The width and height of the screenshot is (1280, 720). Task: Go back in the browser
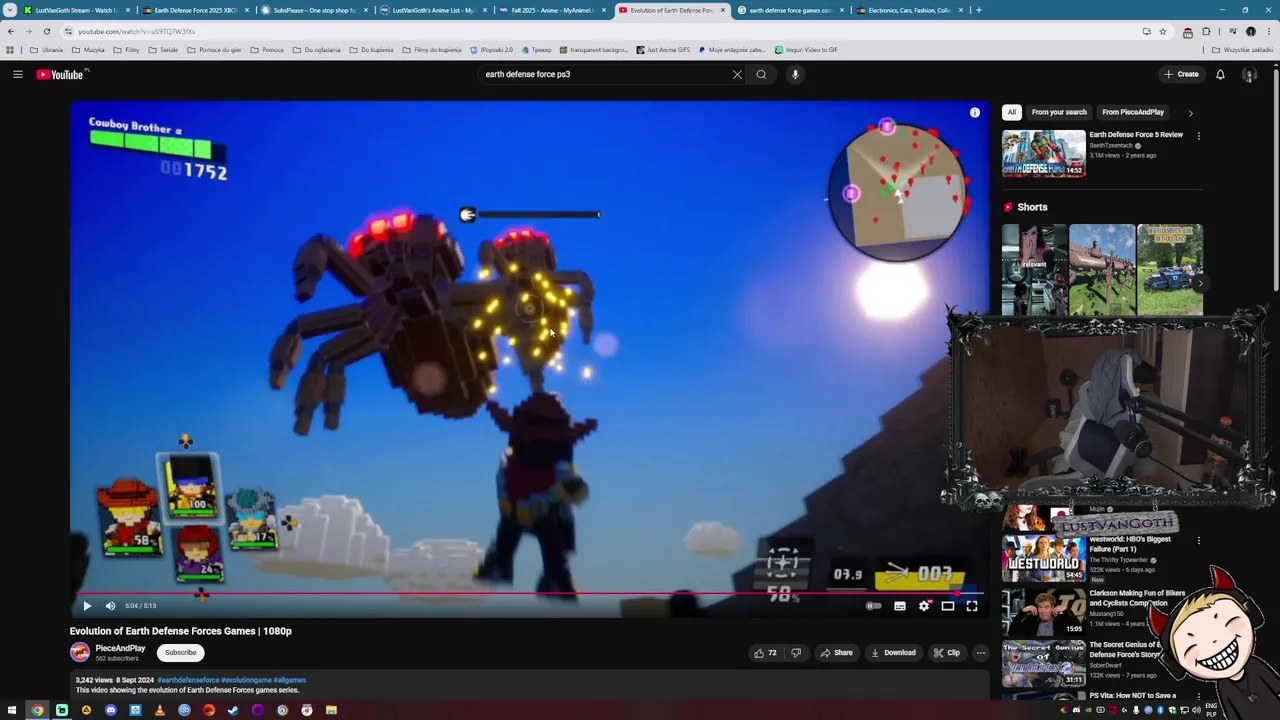[x=11, y=31]
